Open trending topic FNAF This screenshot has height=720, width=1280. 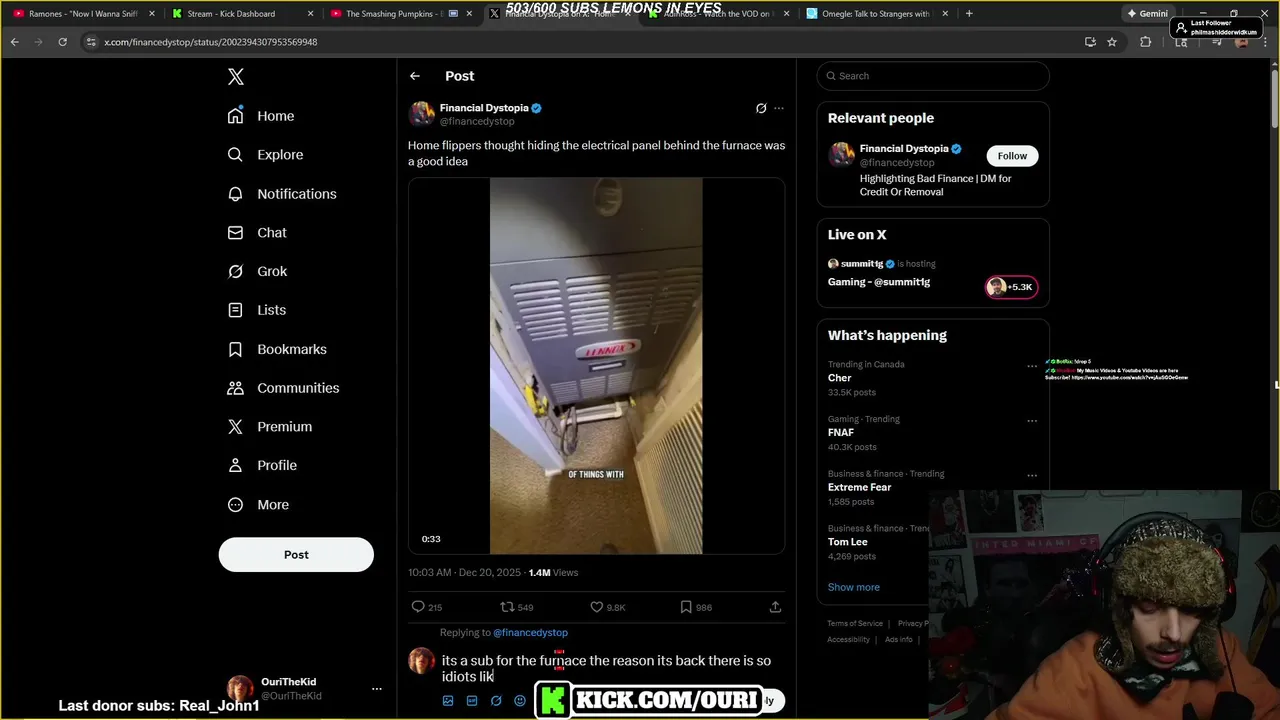(x=841, y=433)
